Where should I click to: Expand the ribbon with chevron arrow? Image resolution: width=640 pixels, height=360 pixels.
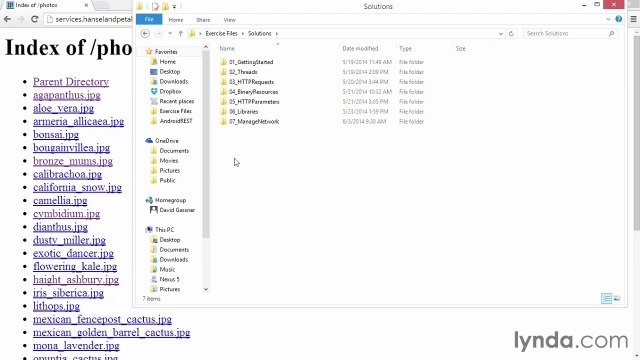[608, 19]
